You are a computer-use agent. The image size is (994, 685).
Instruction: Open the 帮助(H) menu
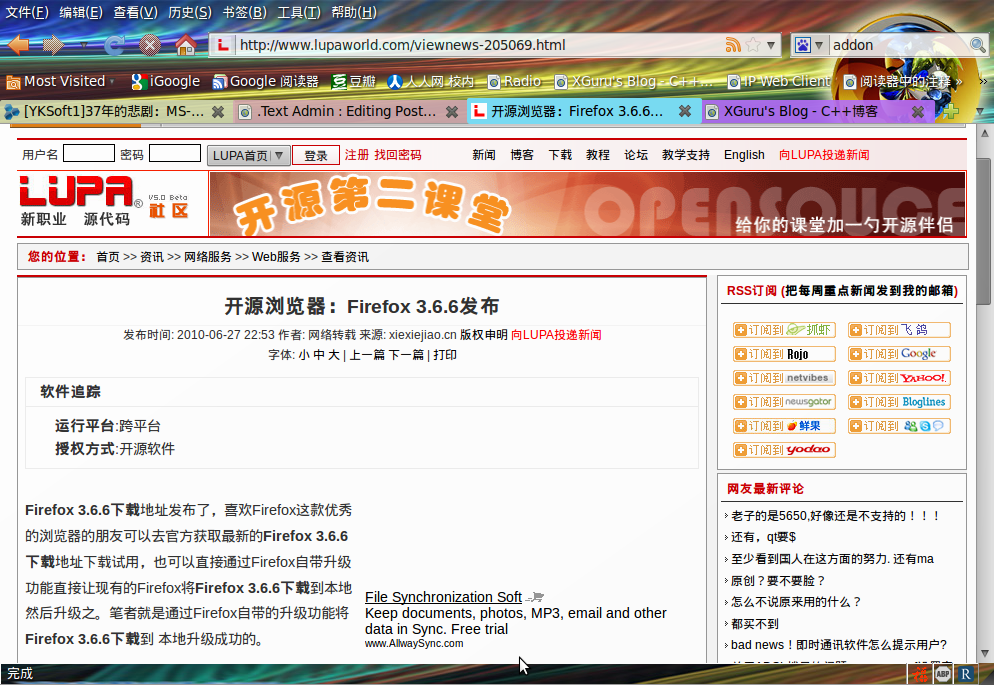click(354, 12)
